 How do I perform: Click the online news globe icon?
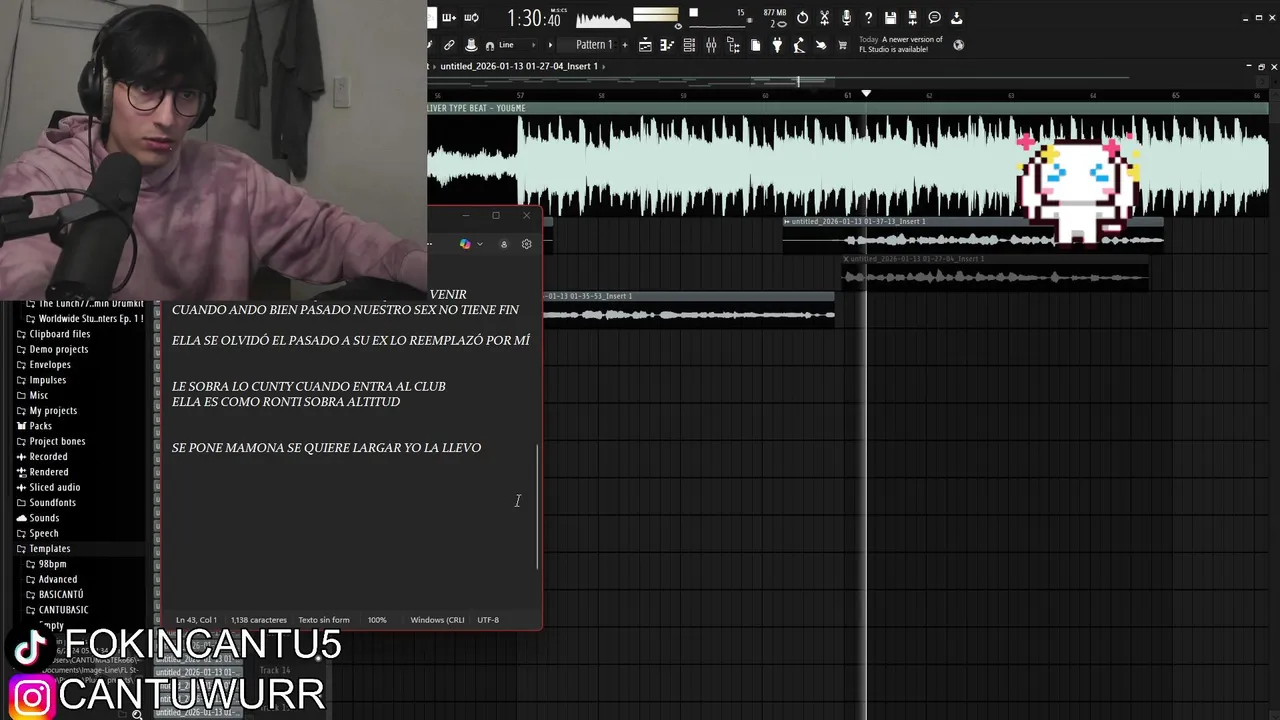click(x=958, y=45)
